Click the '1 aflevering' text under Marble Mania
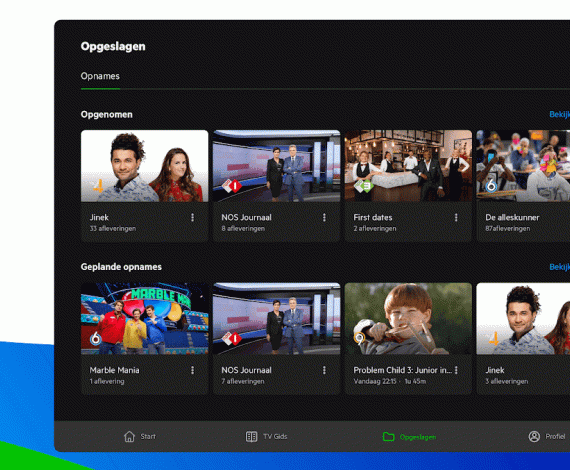This screenshot has height=470, width=570. coord(107,381)
